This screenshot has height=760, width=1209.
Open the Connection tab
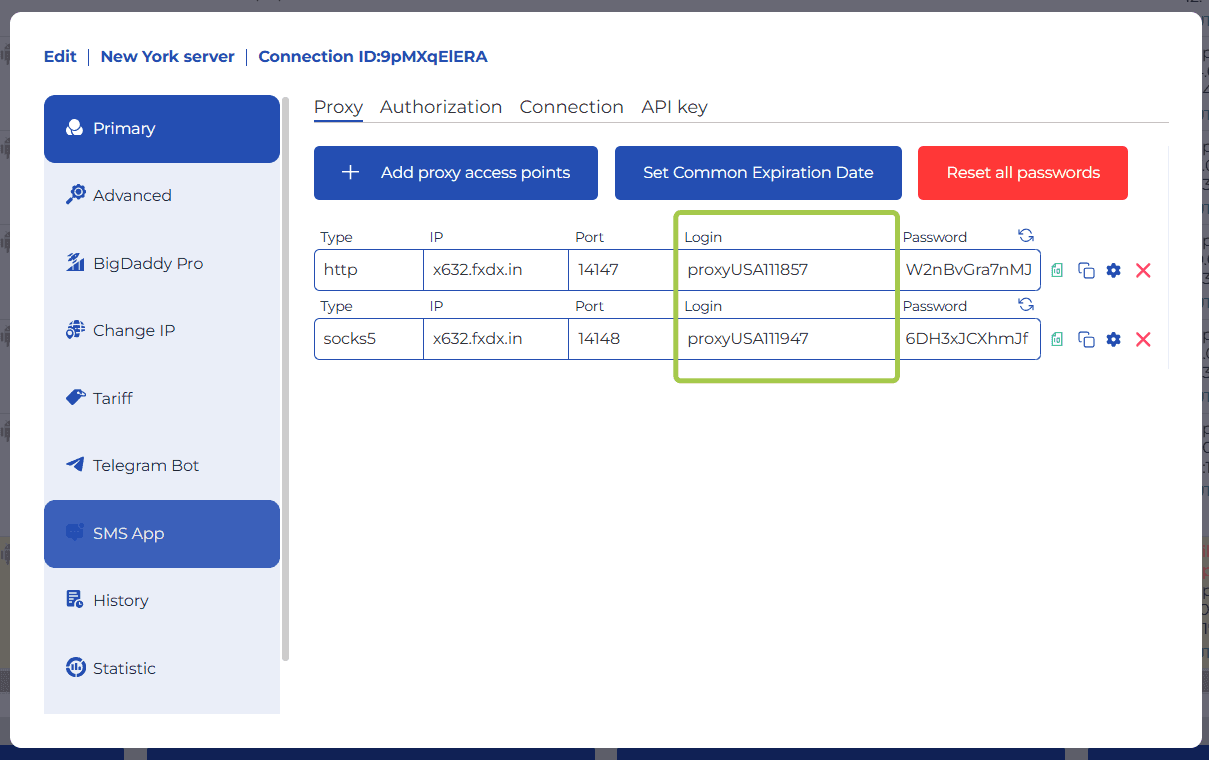click(x=571, y=107)
